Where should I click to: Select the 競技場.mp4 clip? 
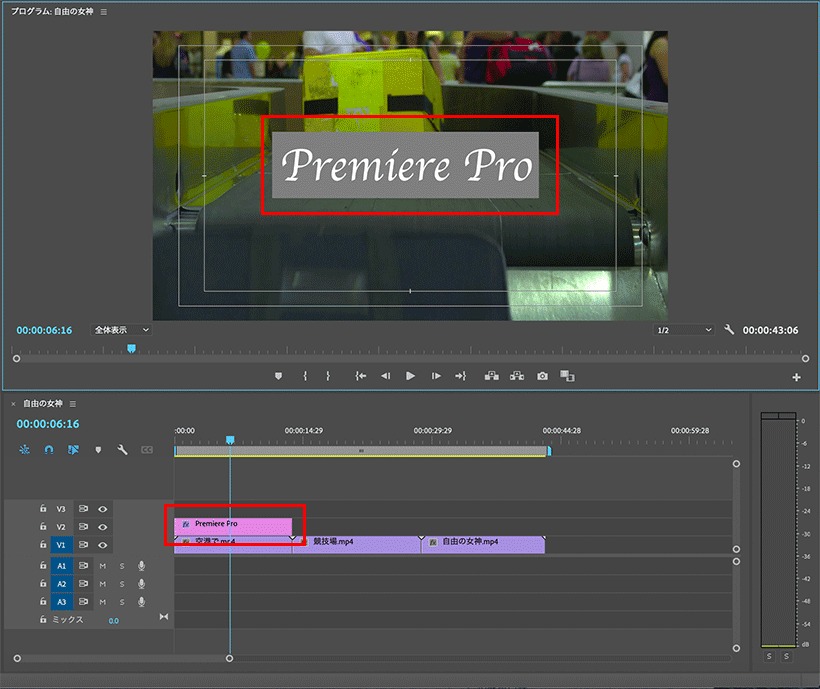[x=357, y=544]
